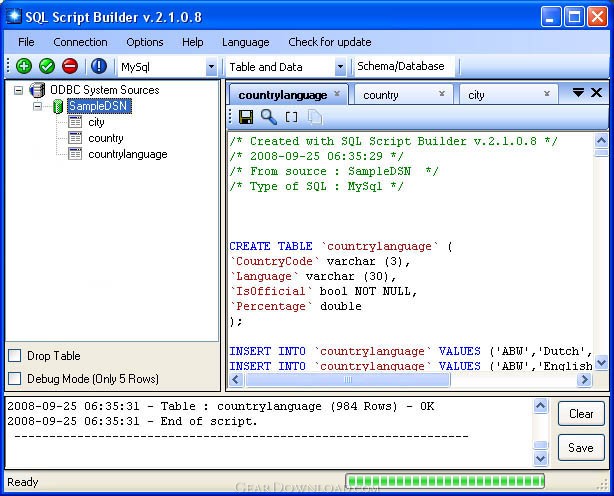Viewport: 614px width, 496px height.
Task: Select the city table in tree
Action: 96,122
